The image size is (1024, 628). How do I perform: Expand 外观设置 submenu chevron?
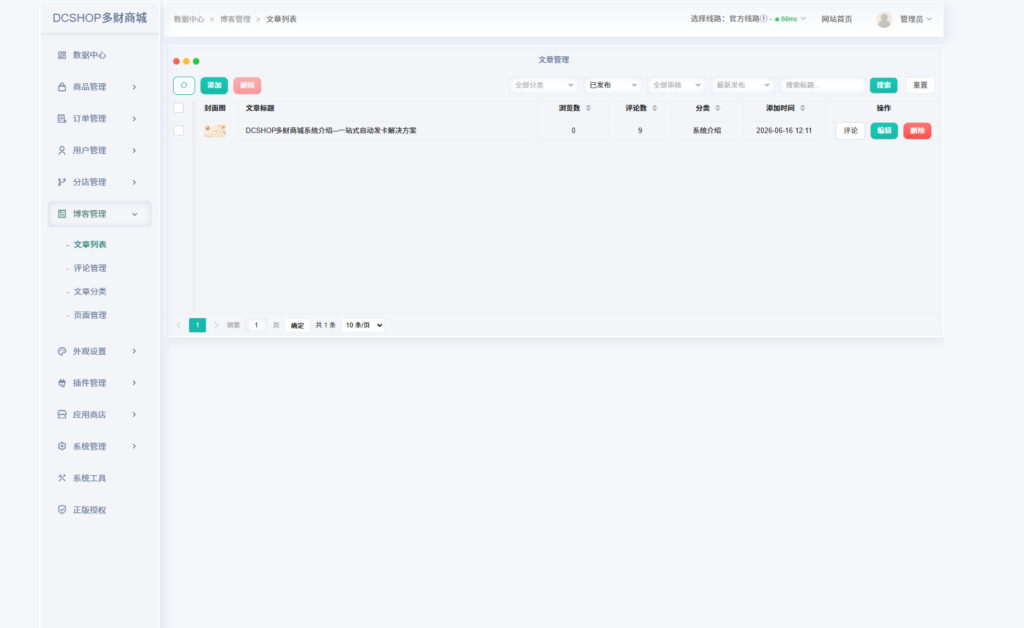pyautogui.click(x=135, y=351)
